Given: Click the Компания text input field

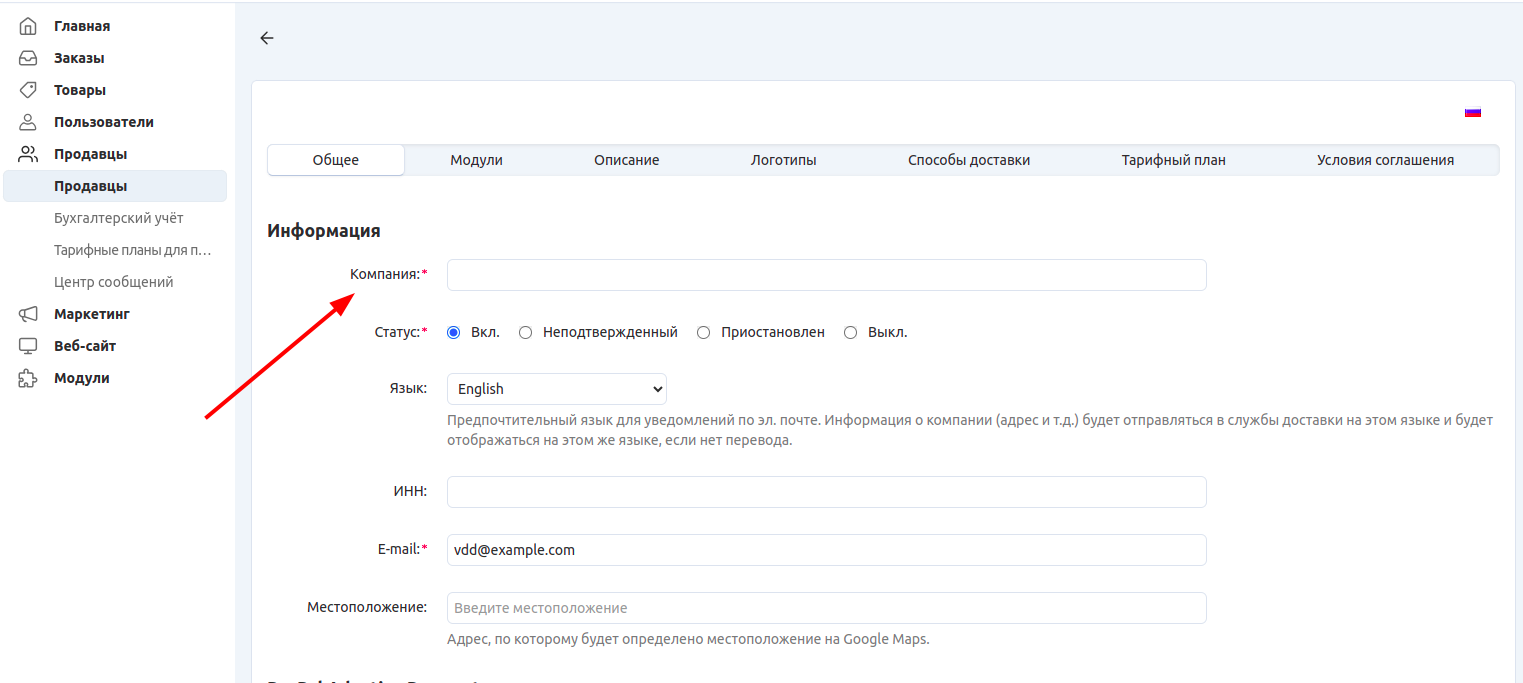Looking at the screenshot, I should 826,275.
